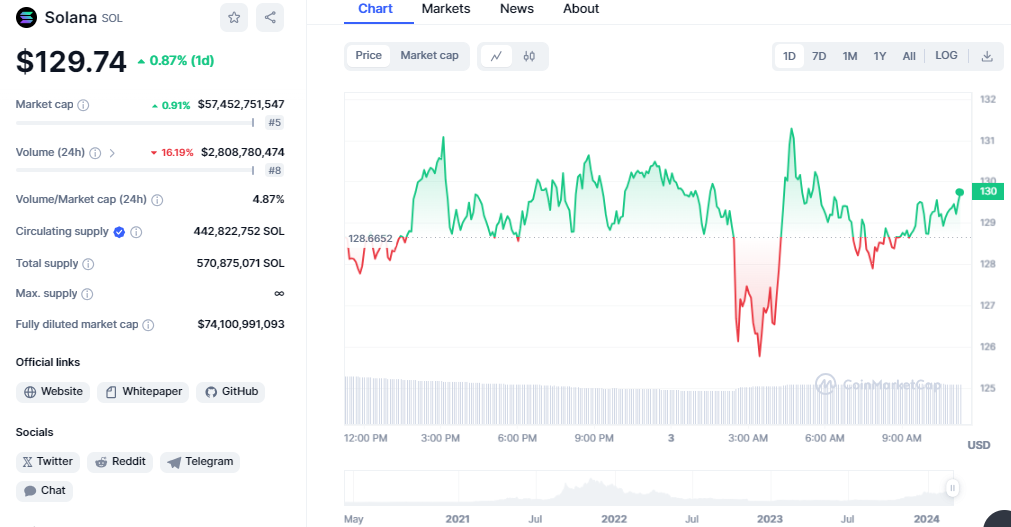Click the Market cap rank progress bar

135,123
